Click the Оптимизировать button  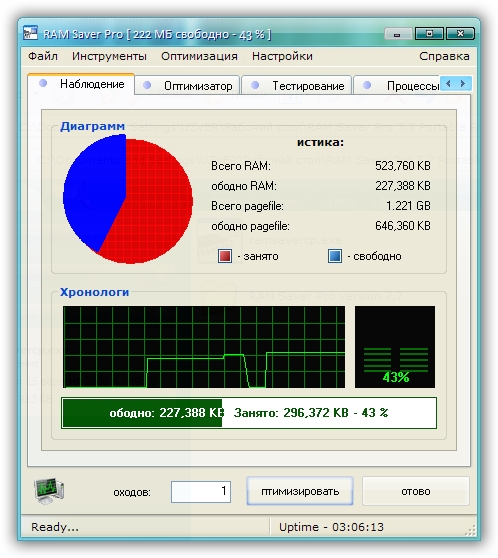300,491
